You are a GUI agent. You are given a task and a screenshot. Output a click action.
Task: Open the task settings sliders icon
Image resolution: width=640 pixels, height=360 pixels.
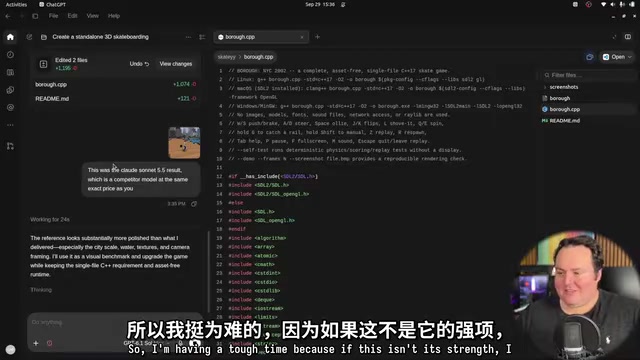point(202,37)
